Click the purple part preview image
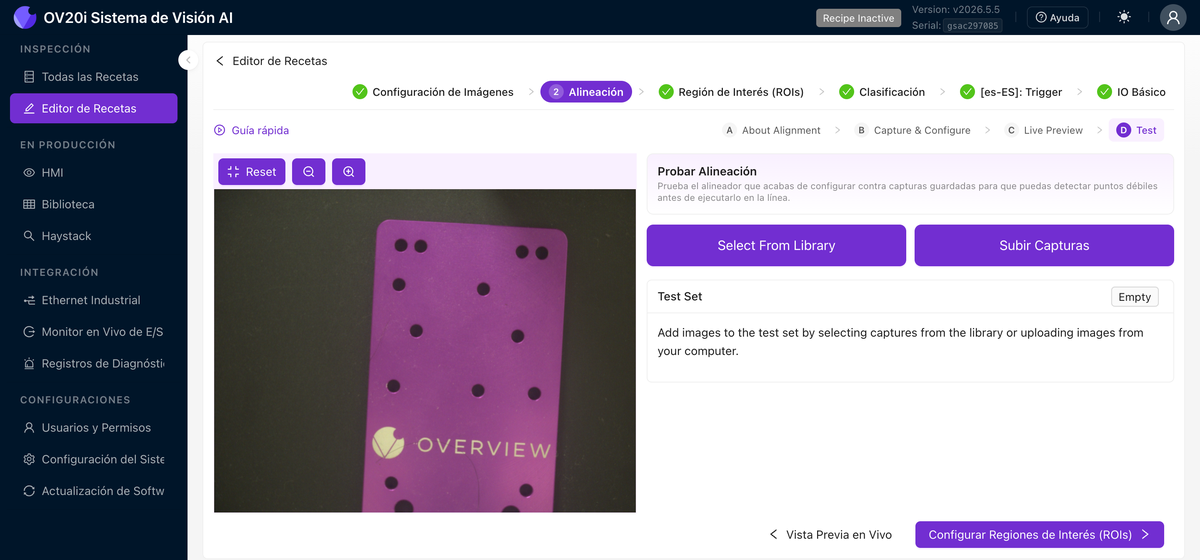Viewport: 1200px width, 560px height. click(425, 350)
